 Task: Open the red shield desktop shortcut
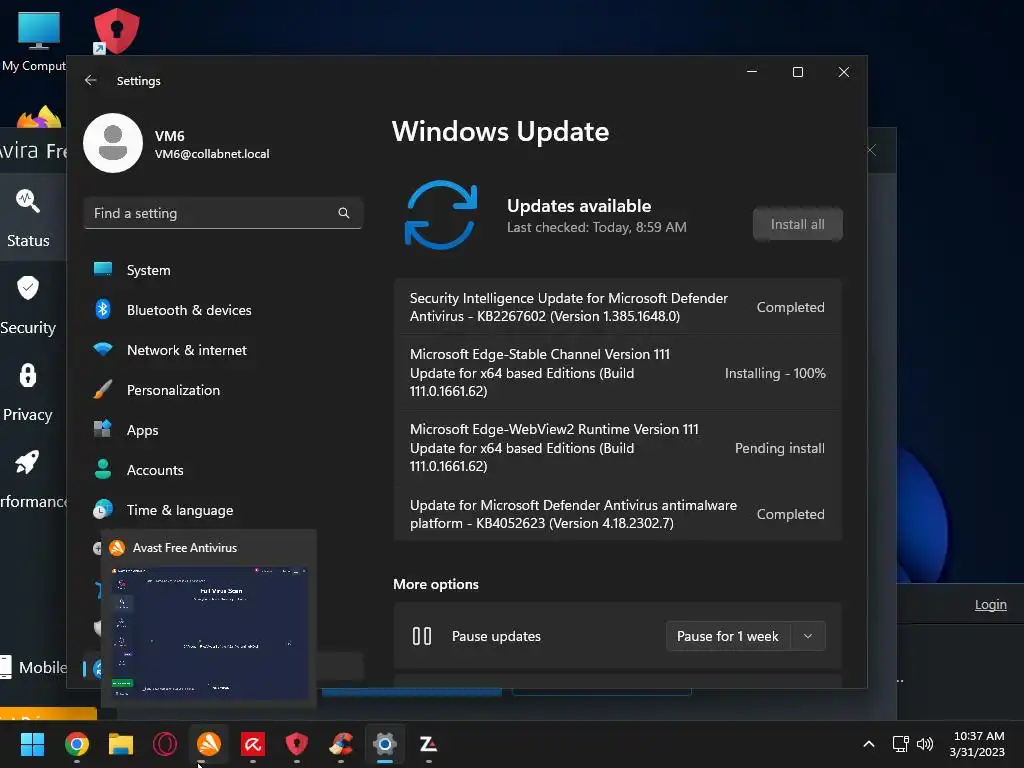[116, 31]
